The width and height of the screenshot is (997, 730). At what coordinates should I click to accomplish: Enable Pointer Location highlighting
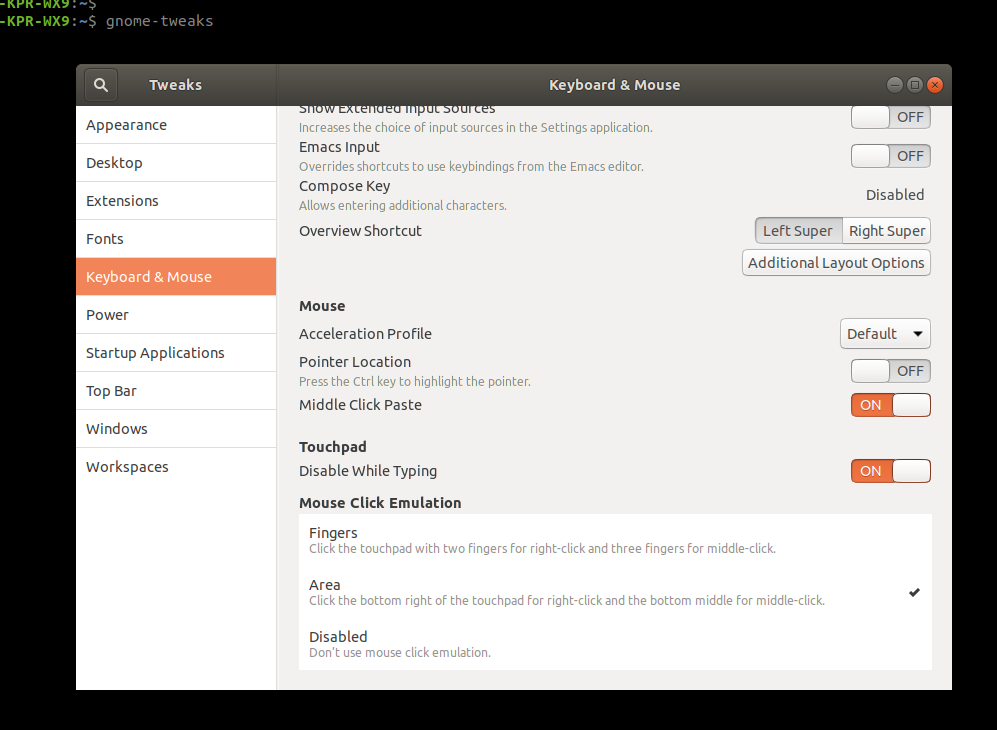890,370
